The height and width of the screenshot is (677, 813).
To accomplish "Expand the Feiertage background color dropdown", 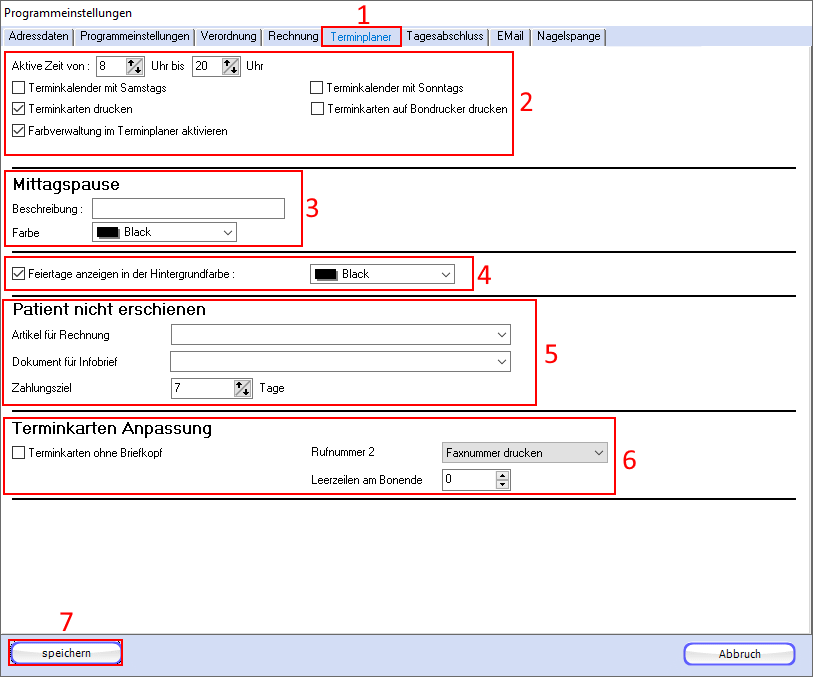I will (382, 273).
